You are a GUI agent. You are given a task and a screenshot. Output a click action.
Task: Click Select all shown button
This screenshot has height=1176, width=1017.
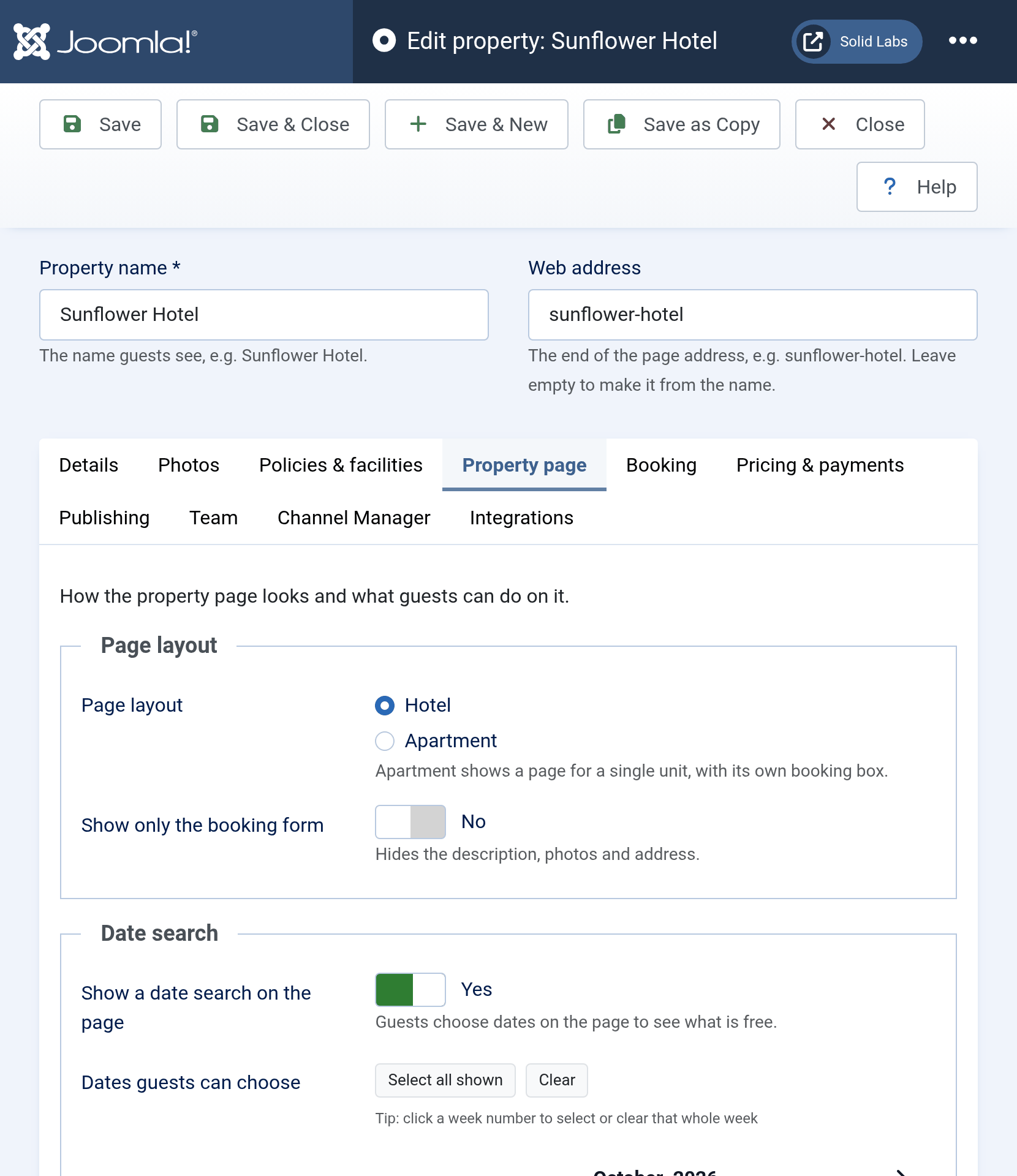point(445,1080)
